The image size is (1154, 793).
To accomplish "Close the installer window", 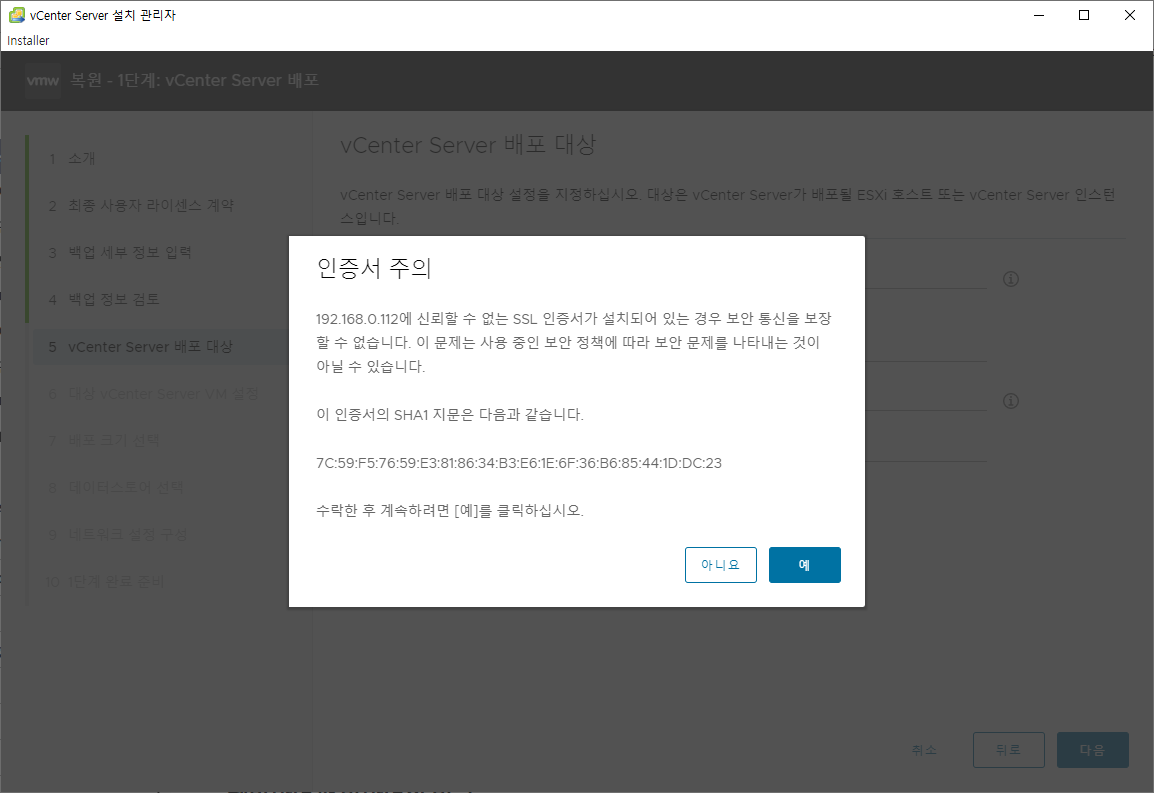I will [1130, 15].
